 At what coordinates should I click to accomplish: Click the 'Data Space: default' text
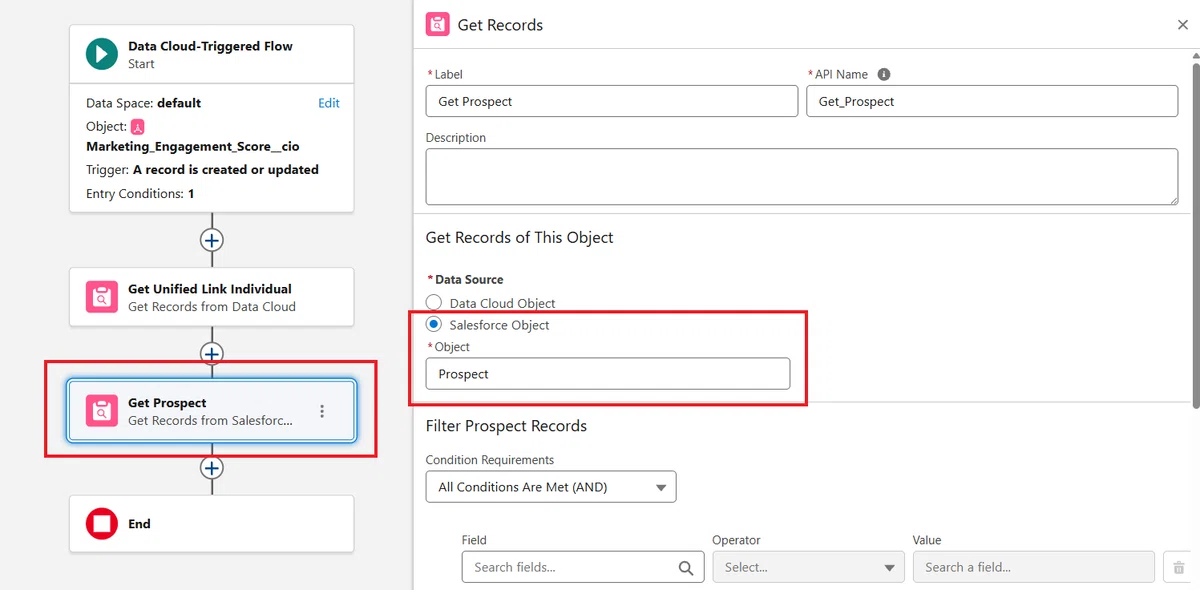(x=143, y=103)
